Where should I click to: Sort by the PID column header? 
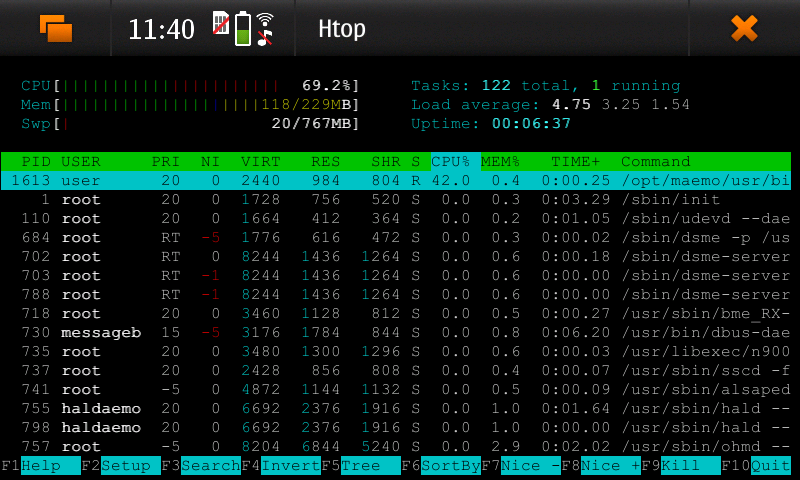pos(36,162)
